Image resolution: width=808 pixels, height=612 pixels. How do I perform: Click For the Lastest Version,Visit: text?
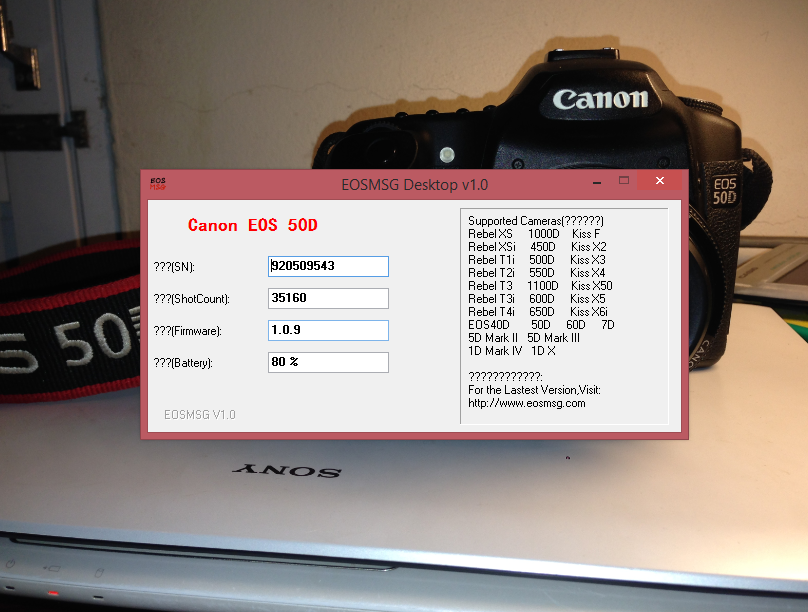pos(534,390)
